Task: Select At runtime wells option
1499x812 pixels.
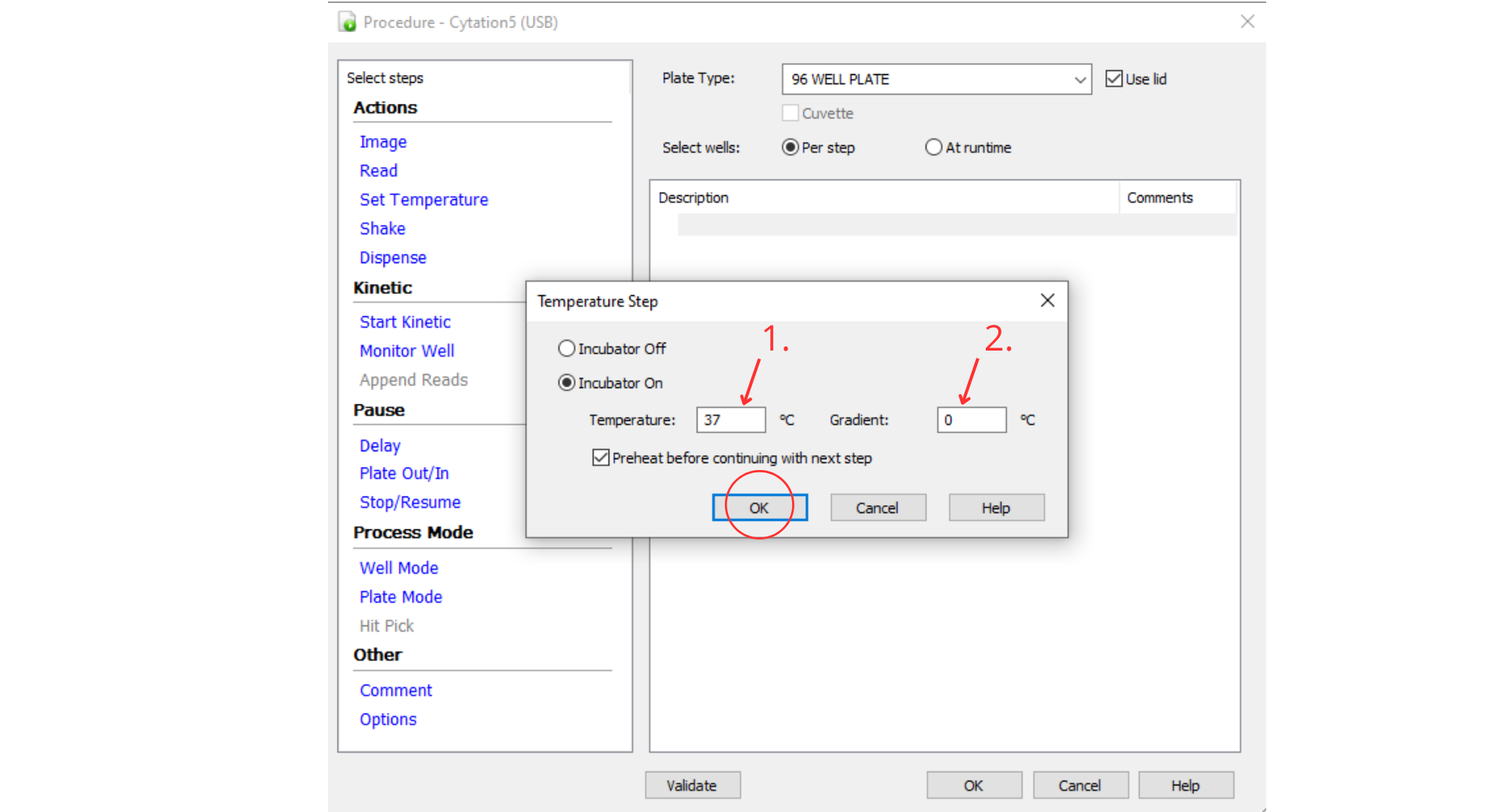Action: coord(933,148)
